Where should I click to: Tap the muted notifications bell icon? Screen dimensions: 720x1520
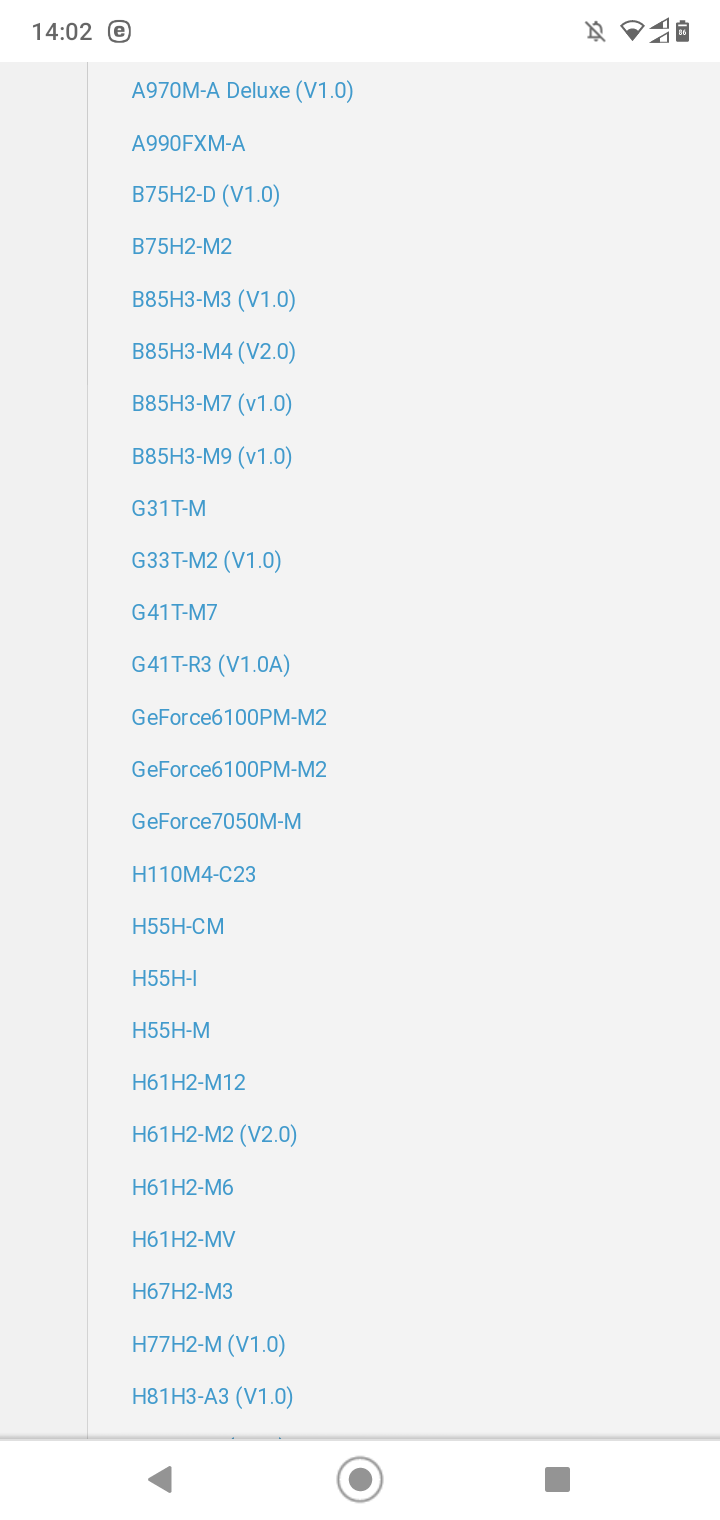[x=596, y=31]
